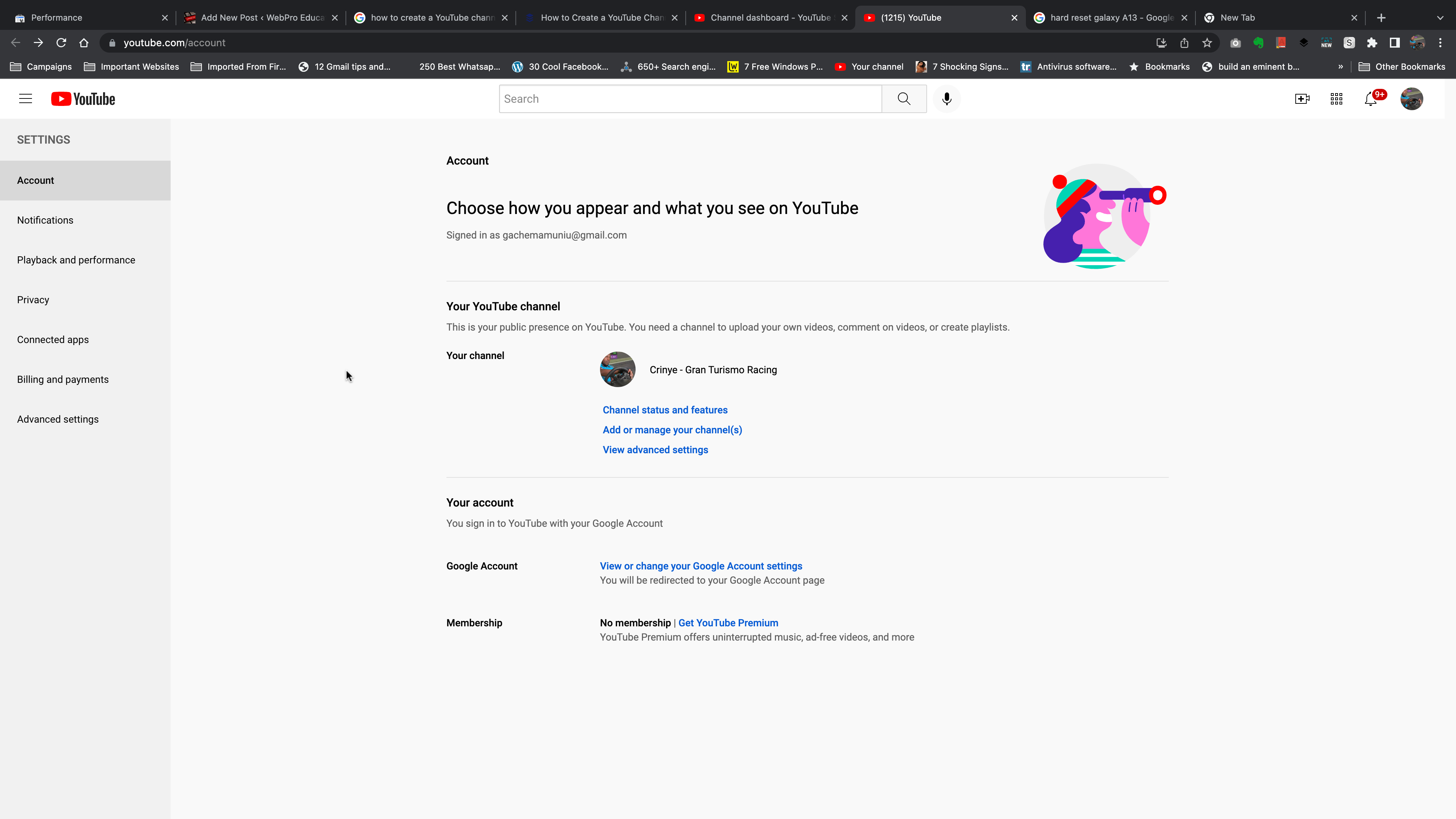Open the YouTube hamburger guide menu

point(26,99)
